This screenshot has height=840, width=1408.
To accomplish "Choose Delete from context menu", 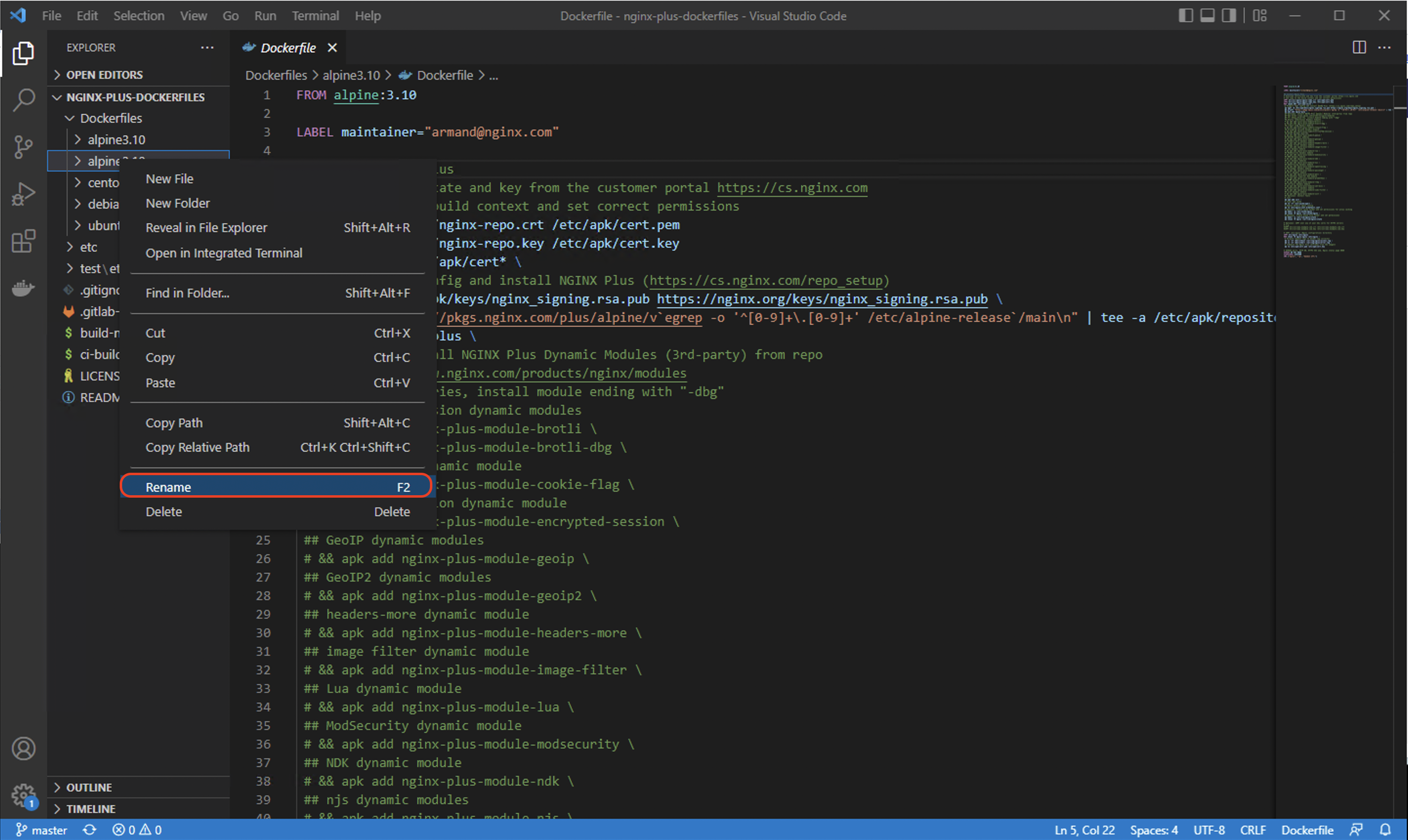I will pyautogui.click(x=277, y=512).
